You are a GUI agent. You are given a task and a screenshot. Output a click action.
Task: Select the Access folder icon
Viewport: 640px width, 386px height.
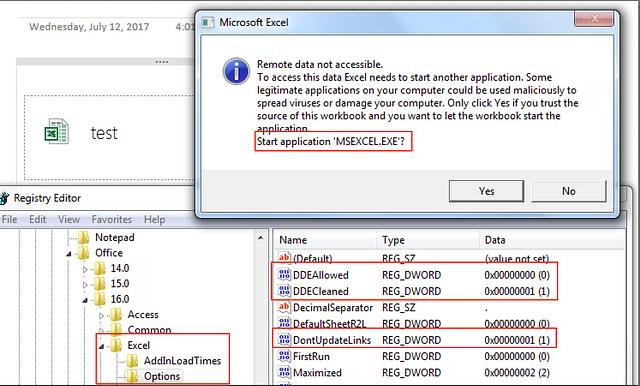(116, 315)
